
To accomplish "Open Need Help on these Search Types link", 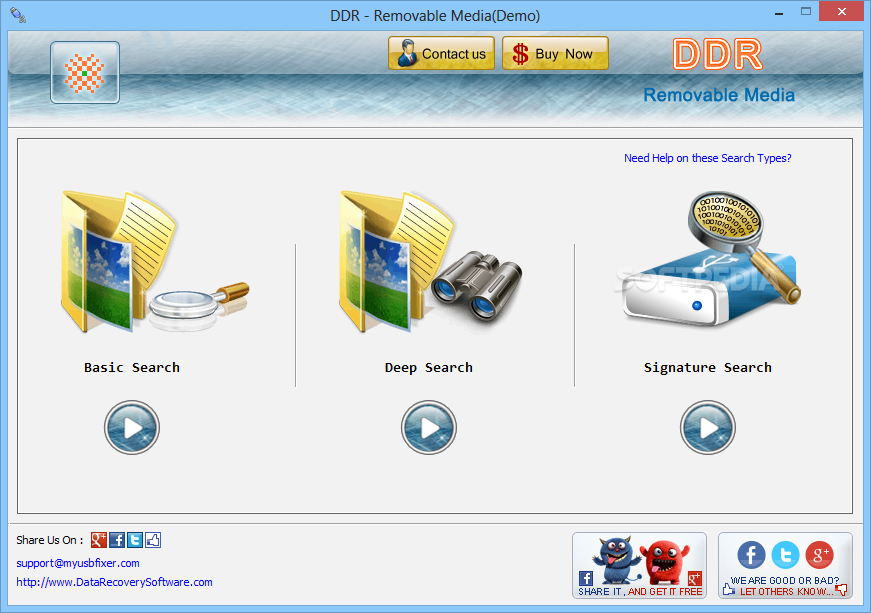I will pyautogui.click(x=708, y=158).
